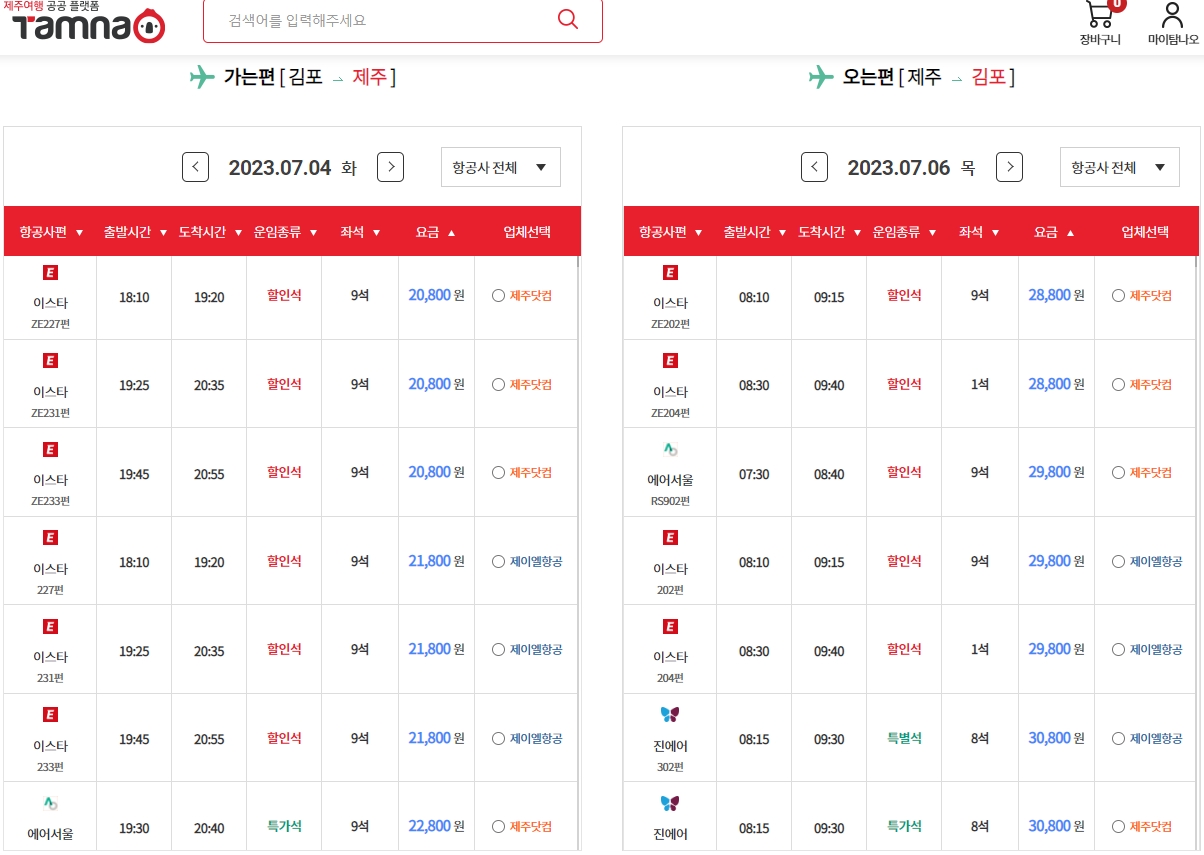Click the Eastar logo for outbound flight 227편
Viewport: 1204px width, 855px height.
coord(50,538)
